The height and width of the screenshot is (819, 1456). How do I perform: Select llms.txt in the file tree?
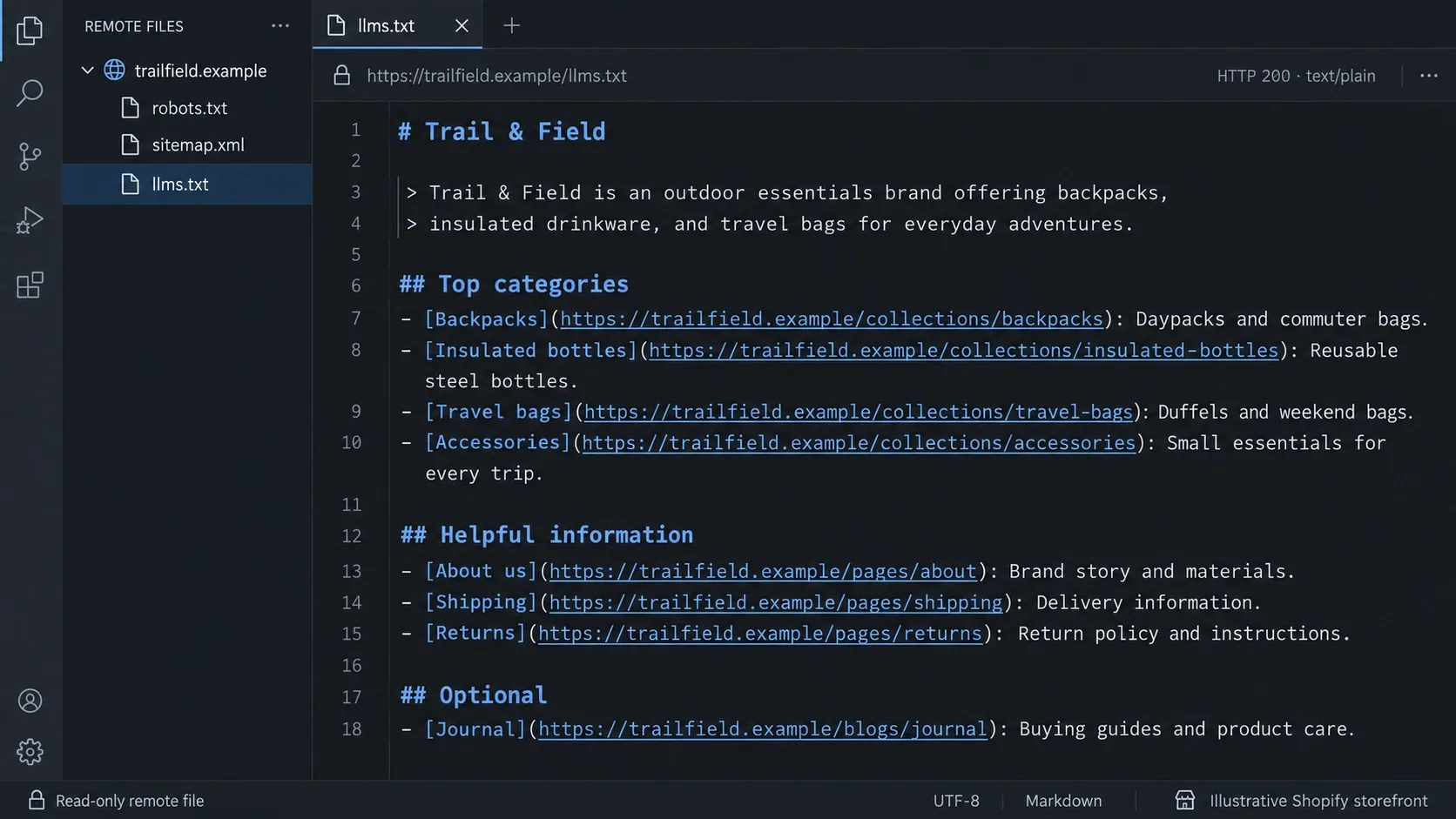tap(187, 184)
